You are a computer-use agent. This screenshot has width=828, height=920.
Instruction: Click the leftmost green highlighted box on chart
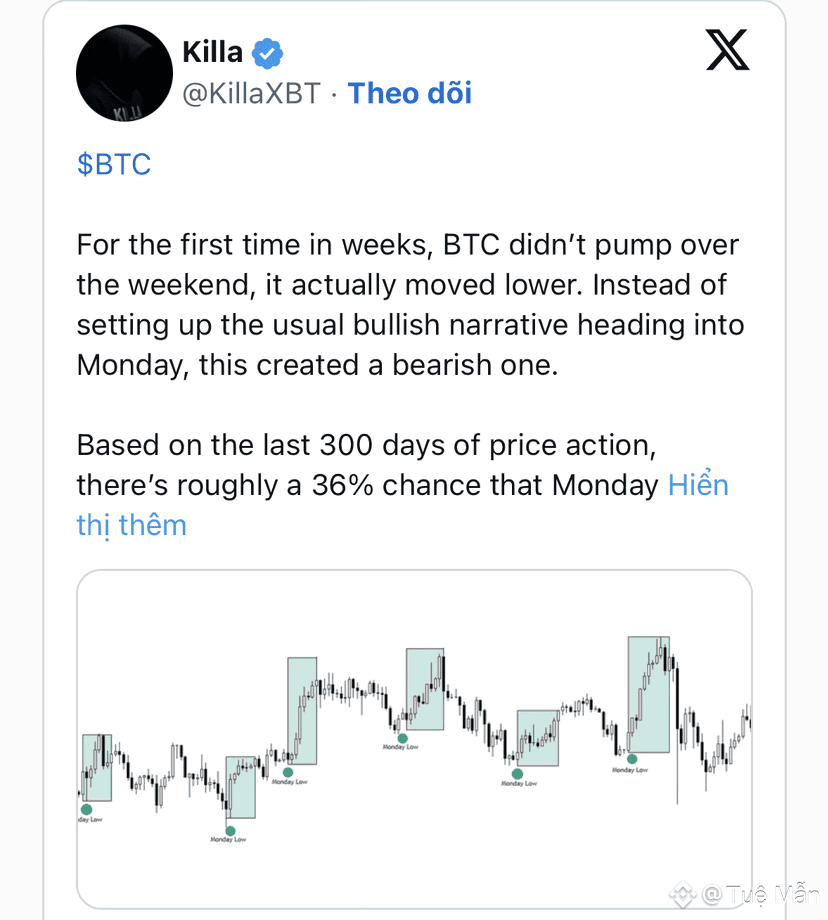tap(96, 767)
